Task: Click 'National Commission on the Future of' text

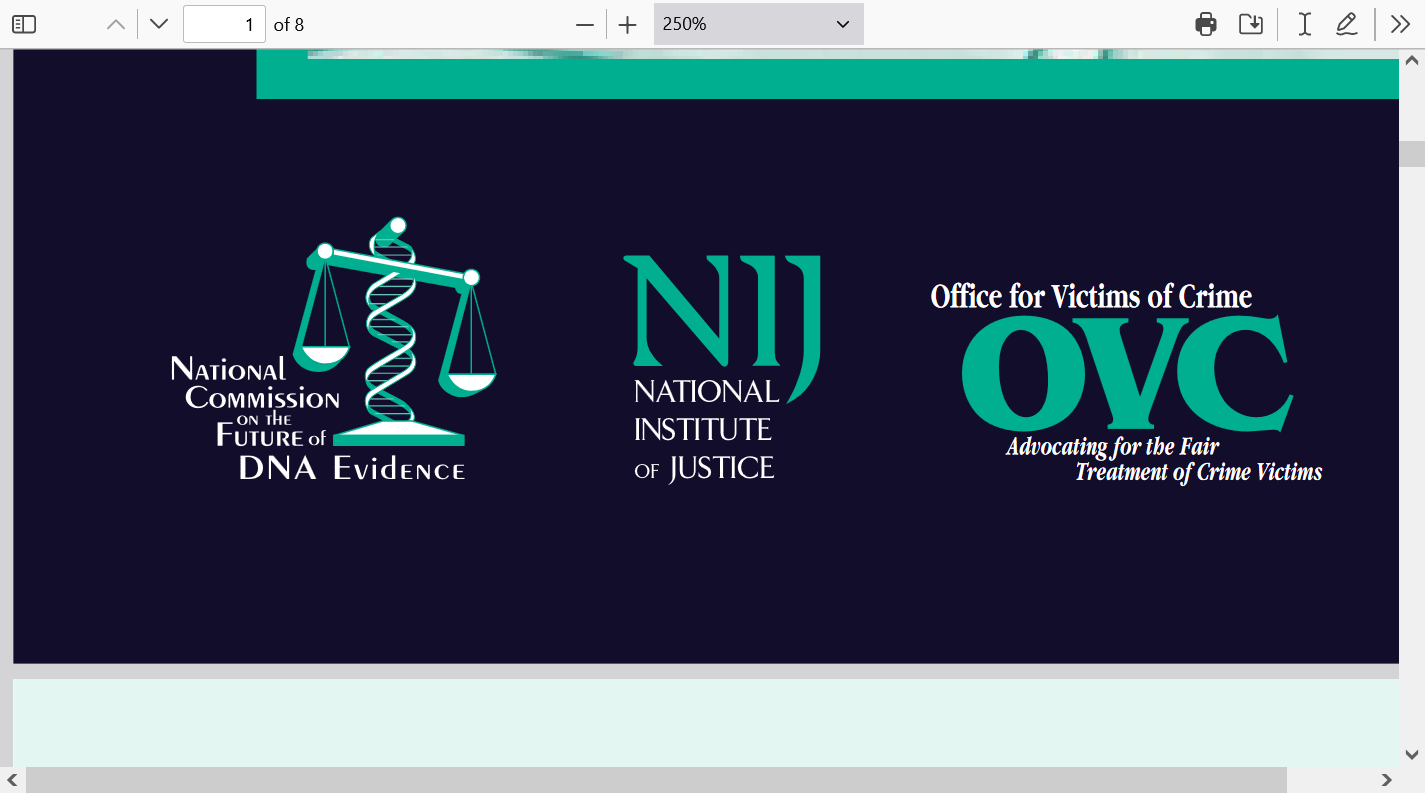Action: tap(255, 402)
